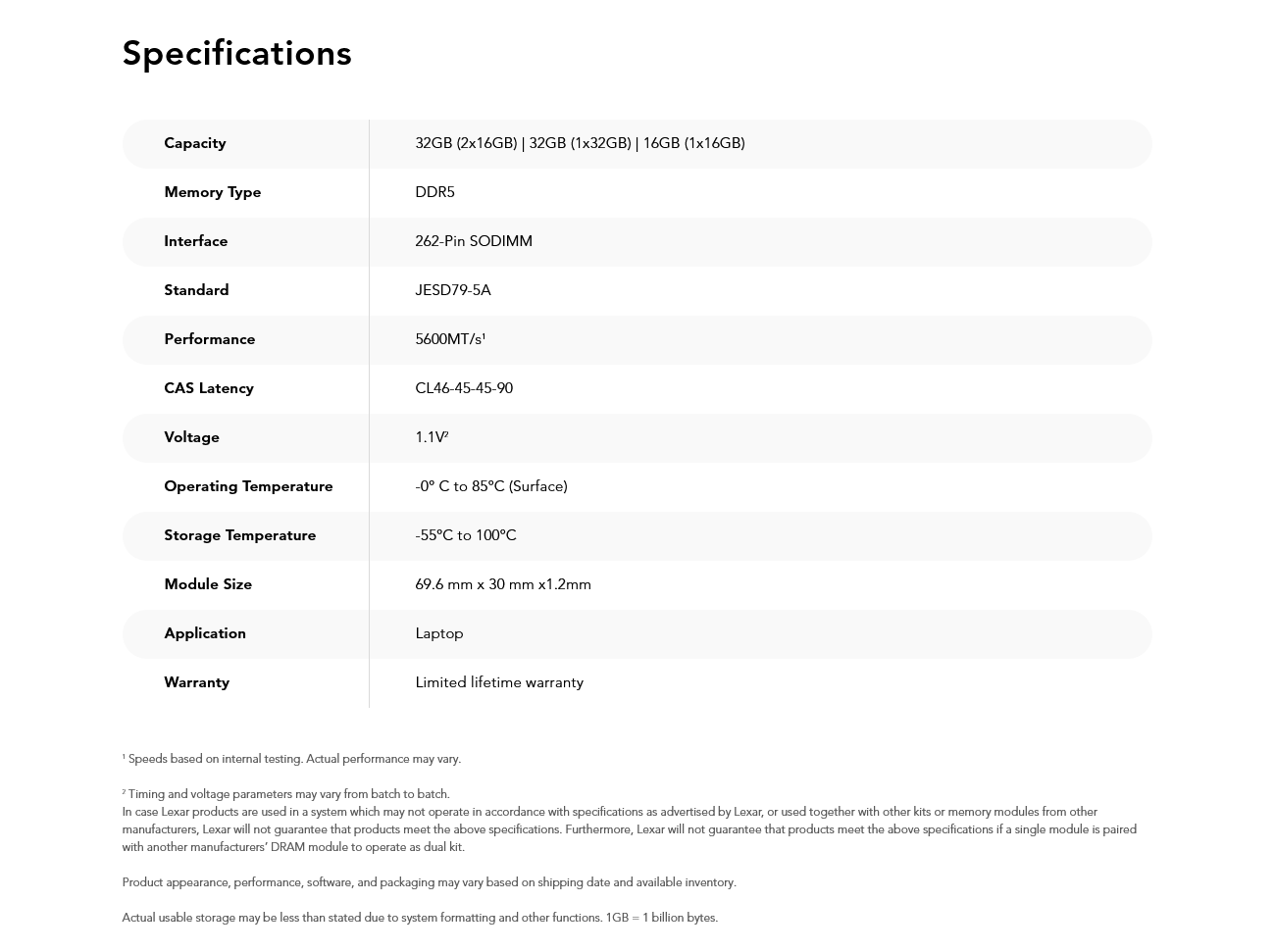The image size is (1274, 952).
Task: Click the Limited lifetime warranty text
Action: pyautogui.click(x=499, y=682)
